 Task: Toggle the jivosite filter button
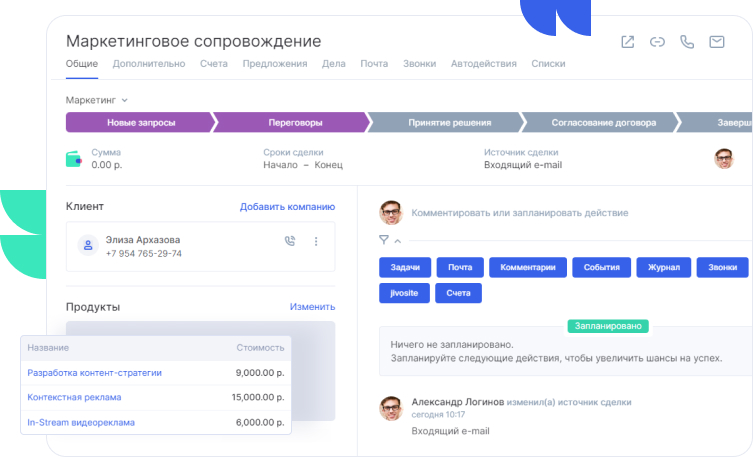(405, 293)
